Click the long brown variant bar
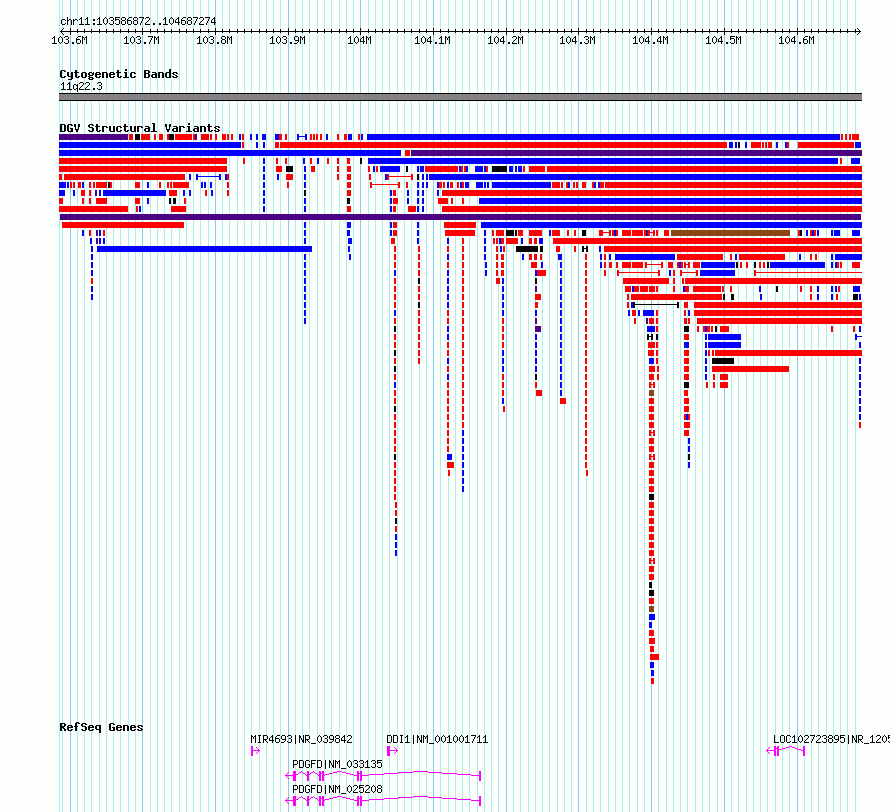 point(731,233)
